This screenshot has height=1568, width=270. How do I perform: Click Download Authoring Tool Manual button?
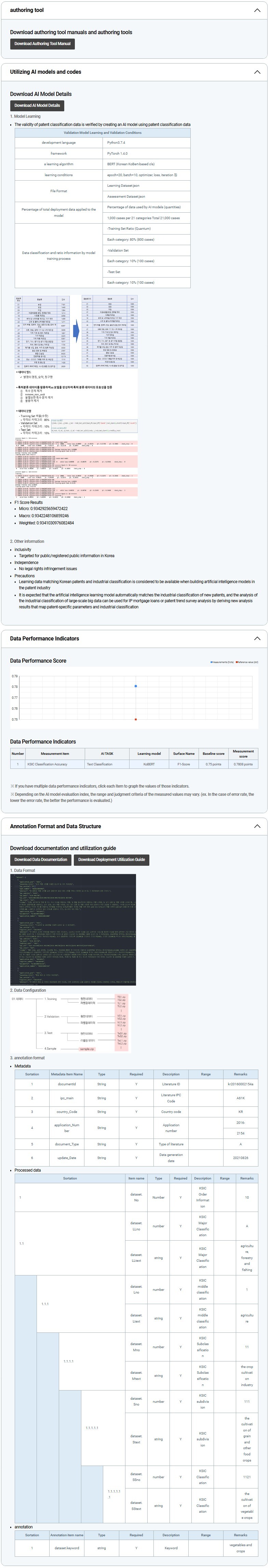[x=42, y=44]
